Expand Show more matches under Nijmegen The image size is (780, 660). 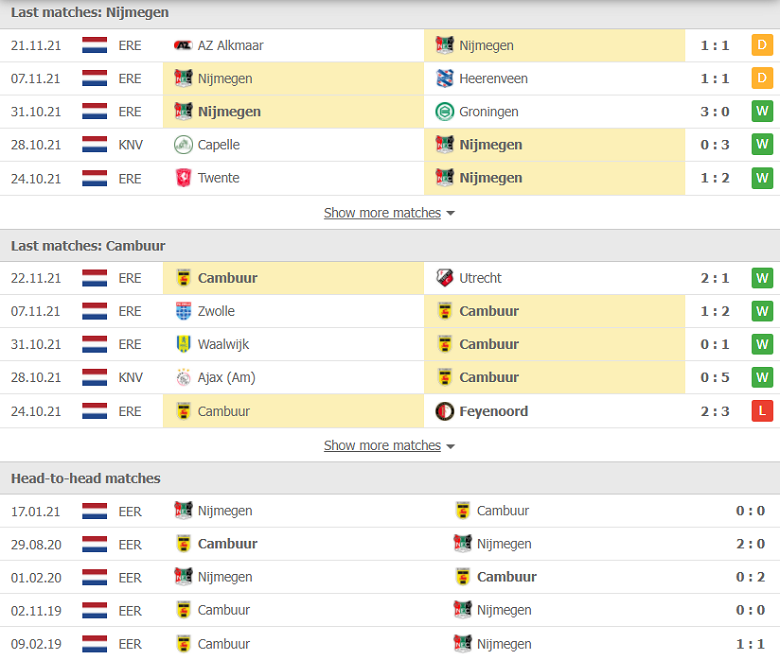[x=382, y=213]
